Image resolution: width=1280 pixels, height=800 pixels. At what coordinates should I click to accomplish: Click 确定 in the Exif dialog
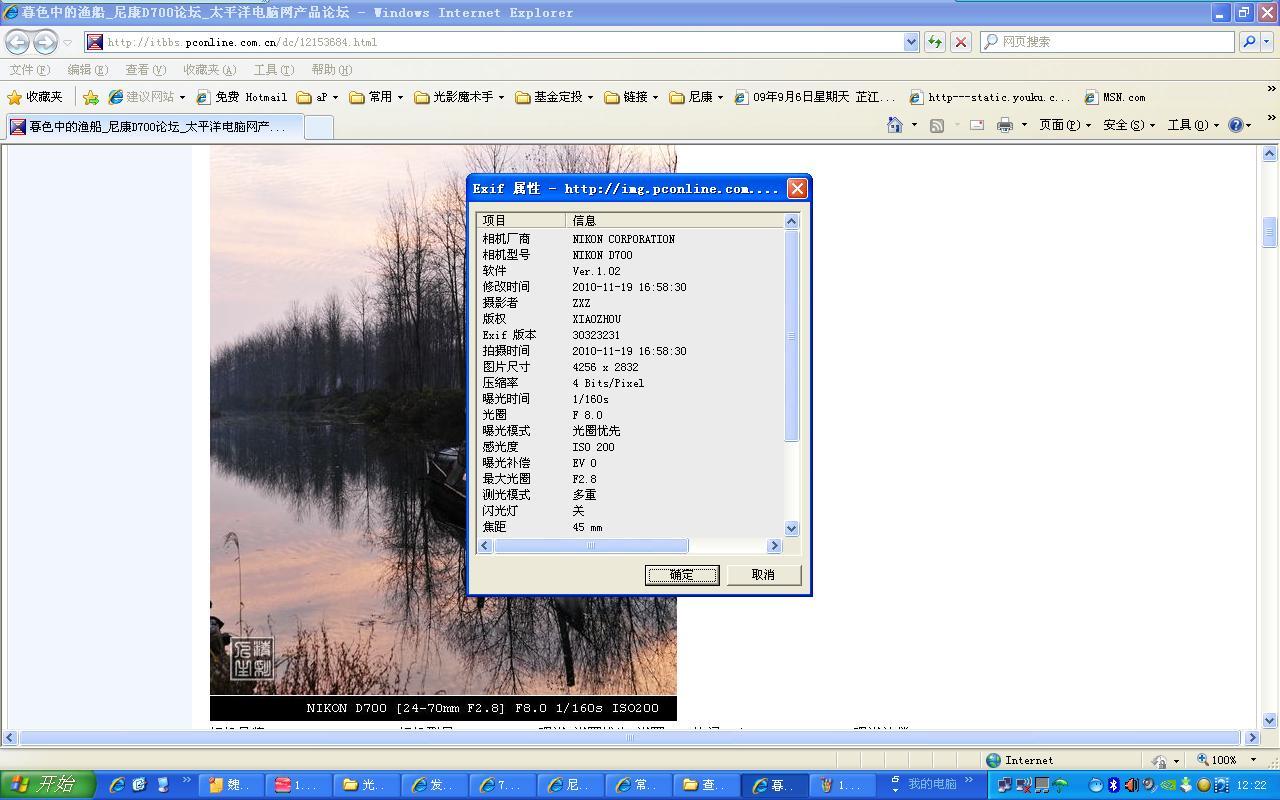coord(682,575)
